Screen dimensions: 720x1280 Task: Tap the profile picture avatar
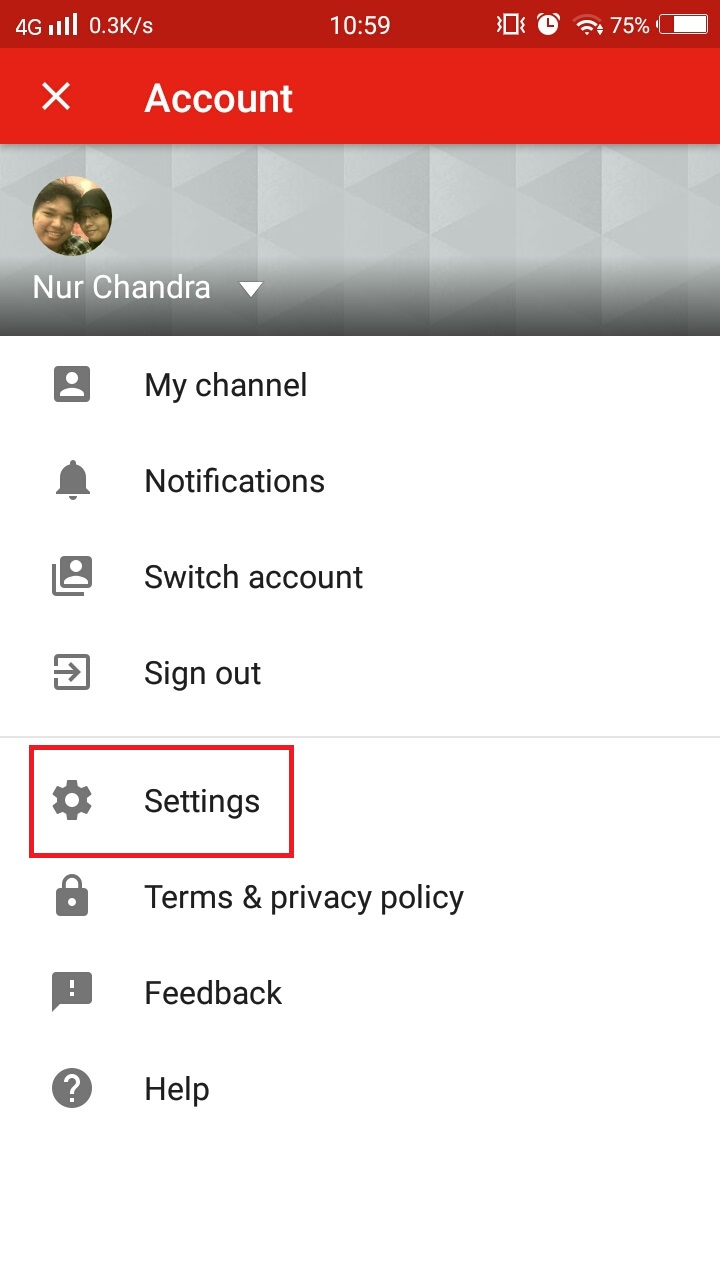[x=72, y=216]
